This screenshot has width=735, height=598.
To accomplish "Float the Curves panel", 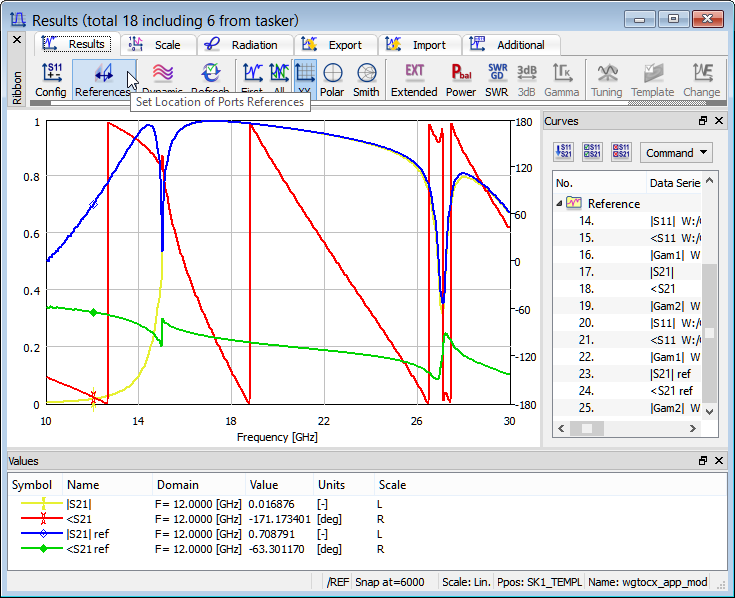I will (x=703, y=121).
